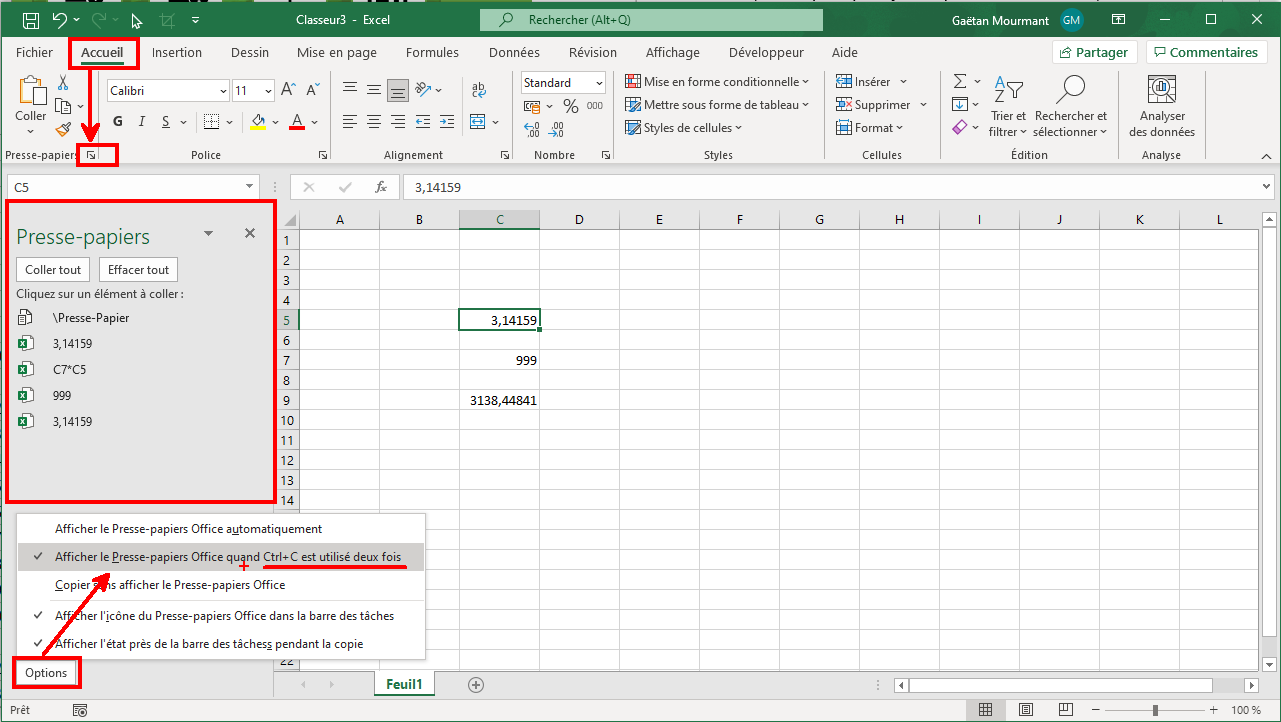The image size is (1281, 722).
Task: Click the red font color button
Action: [x=297, y=122]
